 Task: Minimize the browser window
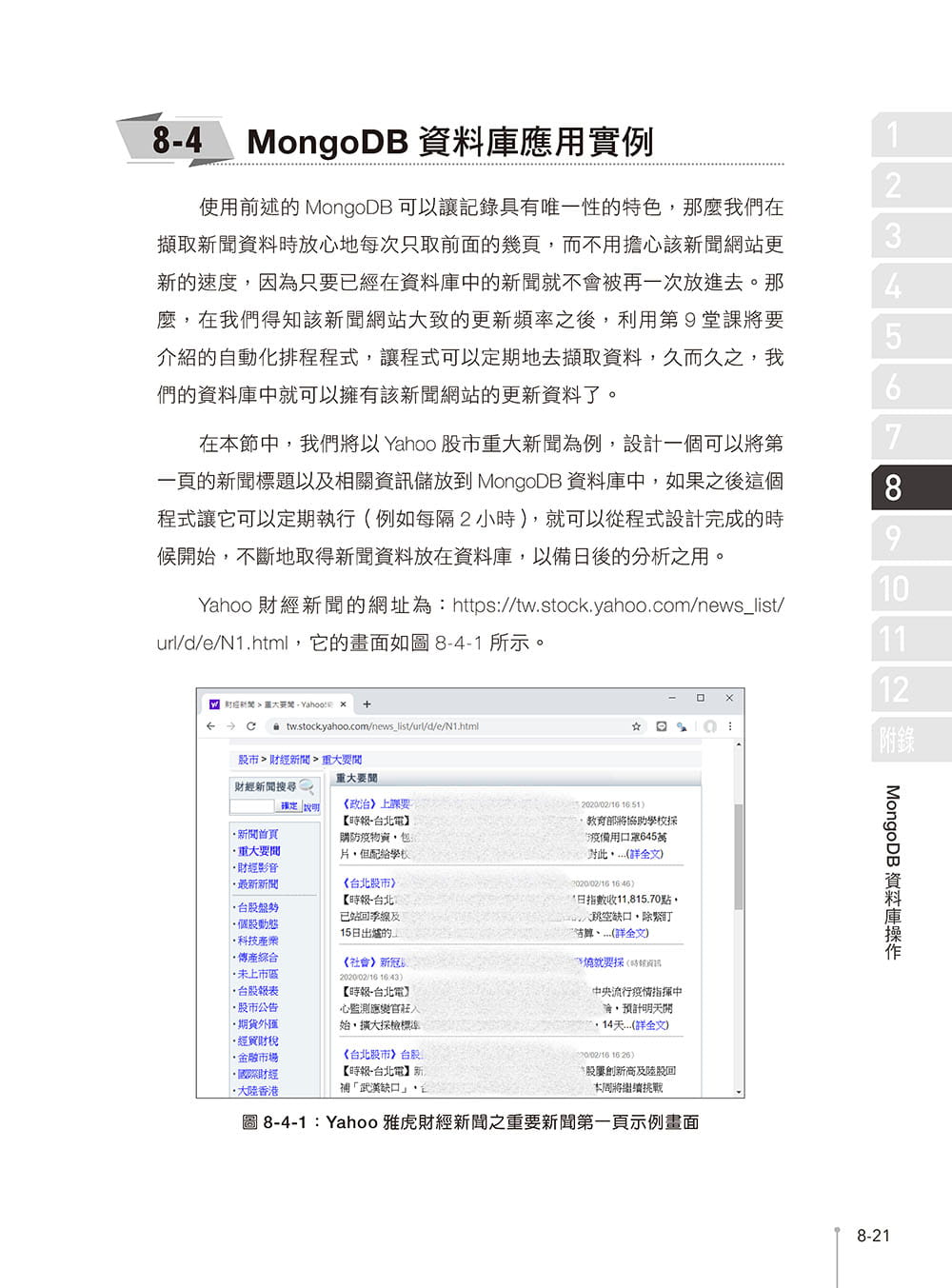[672, 698]
